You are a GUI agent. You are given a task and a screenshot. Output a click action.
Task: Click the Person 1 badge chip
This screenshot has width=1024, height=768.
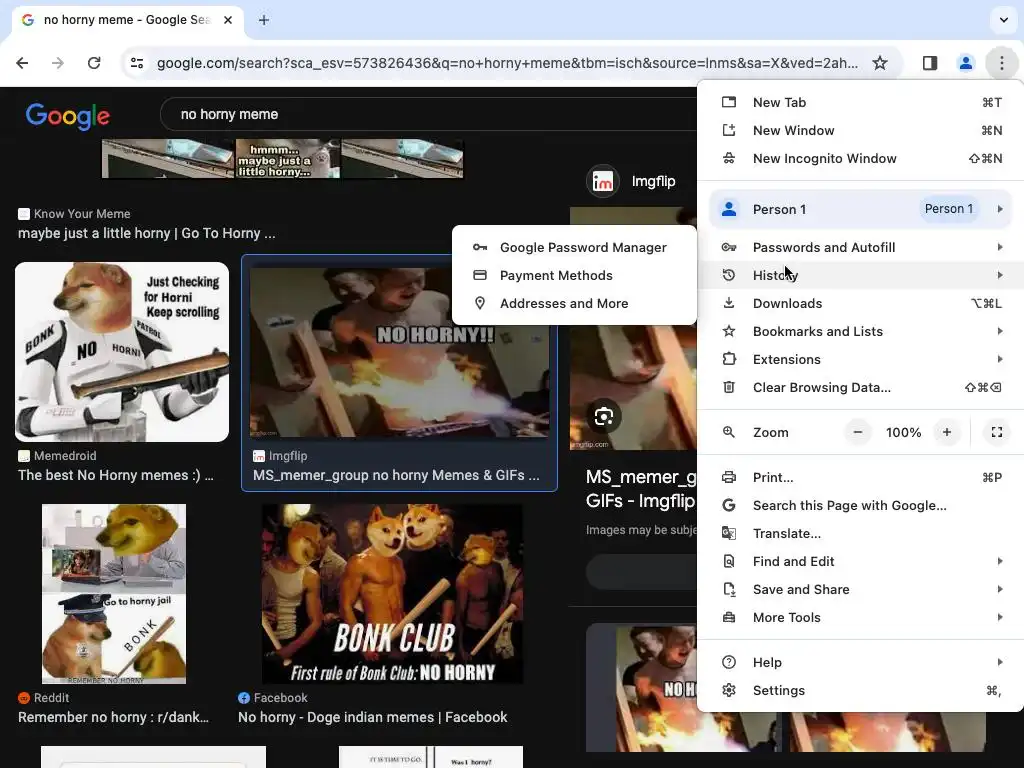[x=949, y=209]
